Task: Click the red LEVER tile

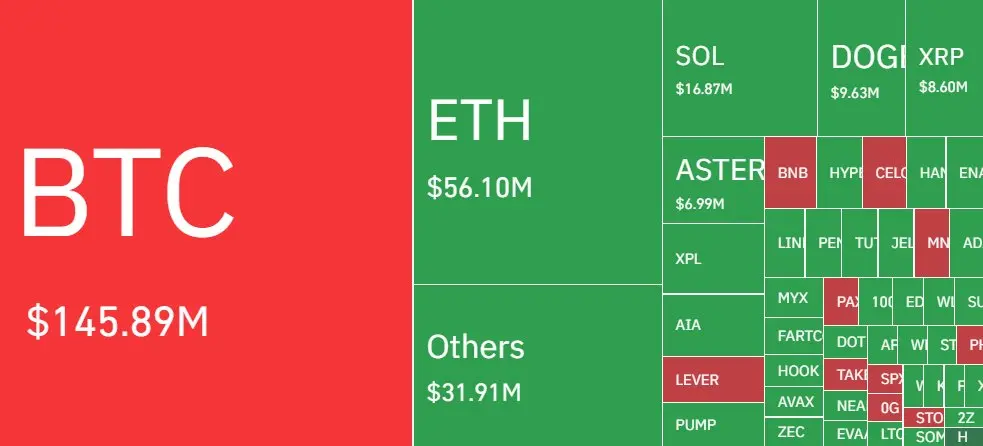Action: pos(713,380)
